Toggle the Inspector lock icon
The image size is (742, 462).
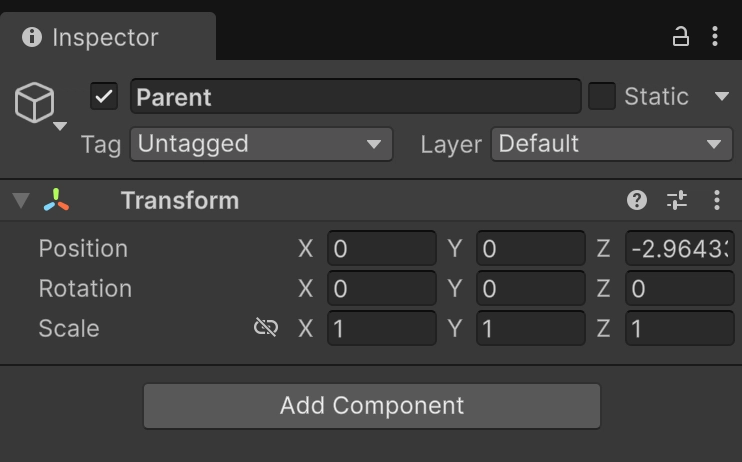(x=680, y=36)
